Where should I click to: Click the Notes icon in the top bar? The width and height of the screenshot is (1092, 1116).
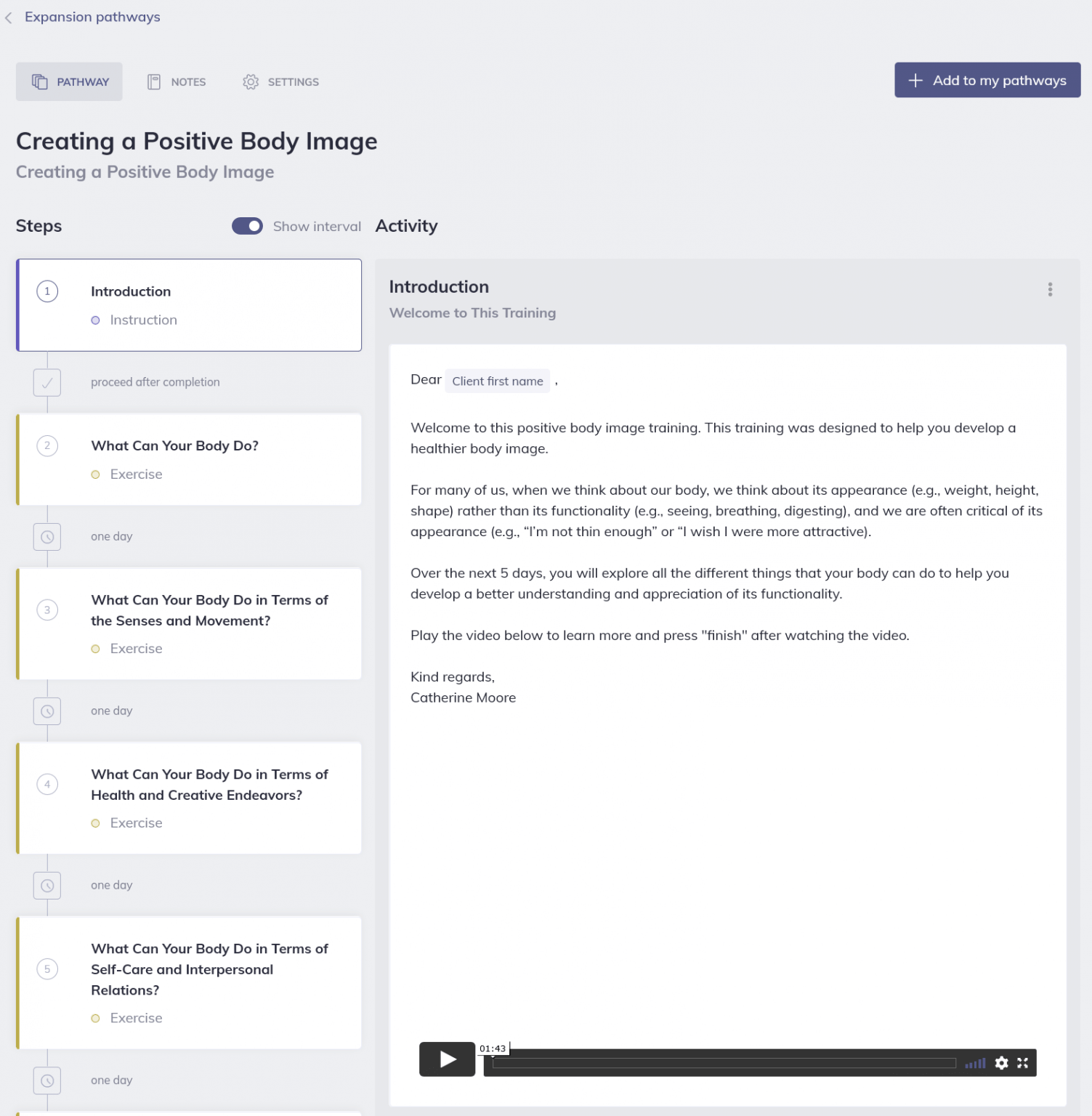(x=153, y=81)
